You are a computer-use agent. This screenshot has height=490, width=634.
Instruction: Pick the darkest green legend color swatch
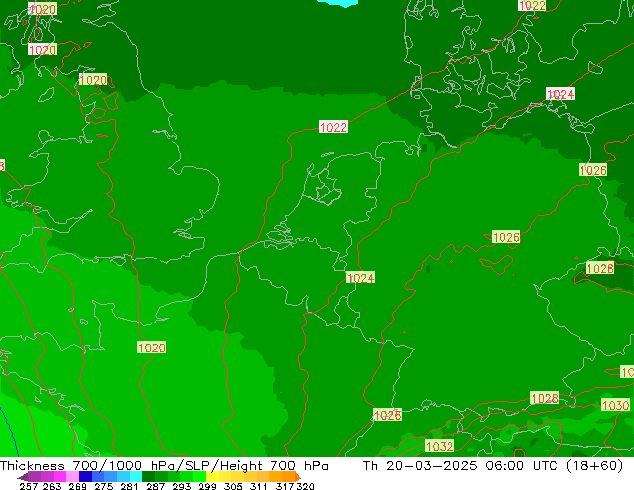[148, 477]
